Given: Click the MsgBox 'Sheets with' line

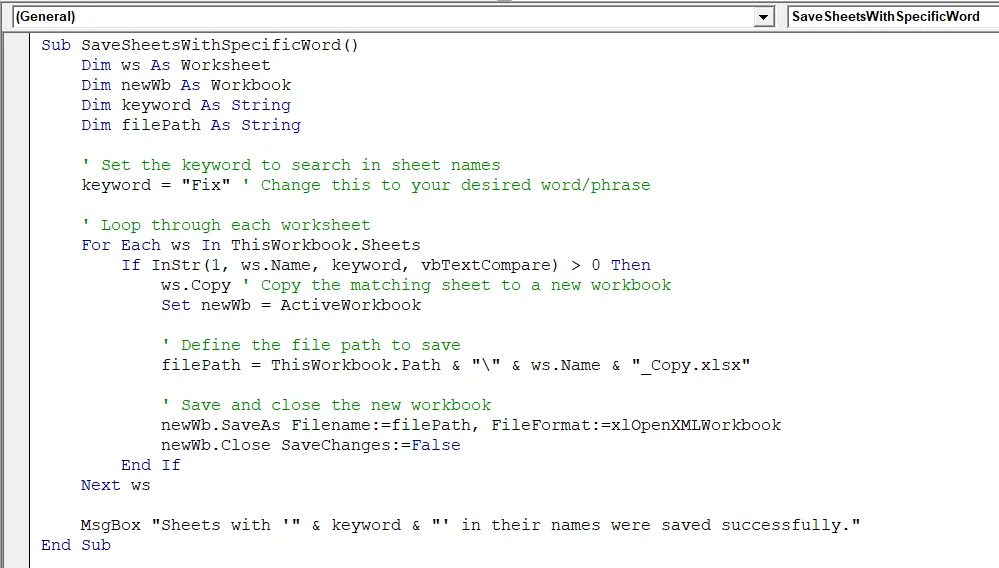Looking at the screenshot, I should tap(471, 525).
